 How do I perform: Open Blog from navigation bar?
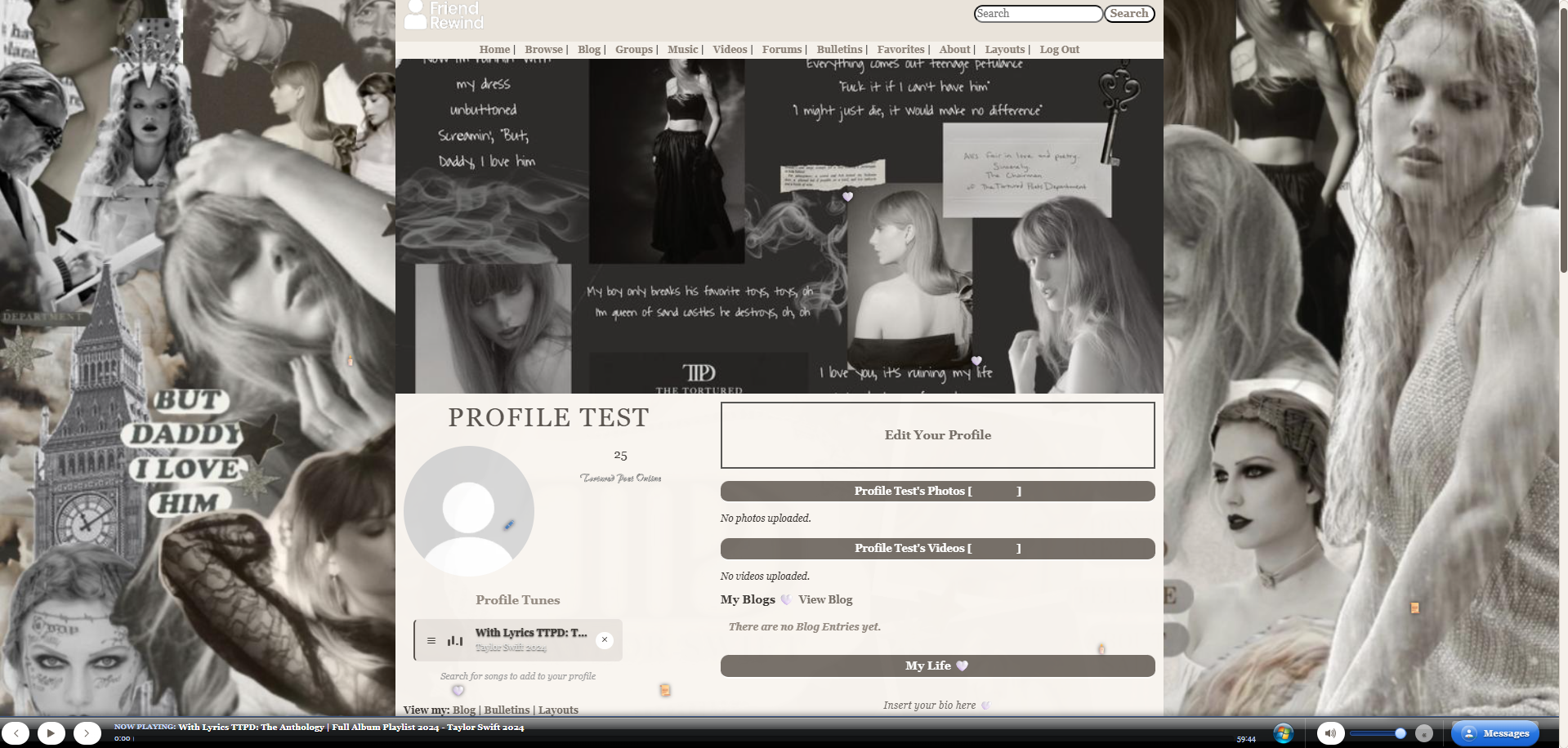pos(589,50)
